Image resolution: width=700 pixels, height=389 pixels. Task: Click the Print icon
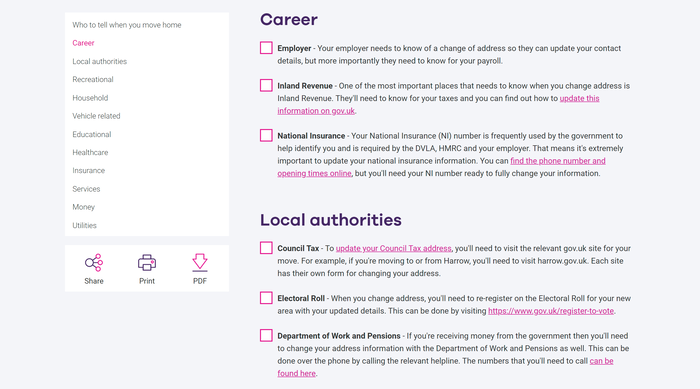click(147, 263)
